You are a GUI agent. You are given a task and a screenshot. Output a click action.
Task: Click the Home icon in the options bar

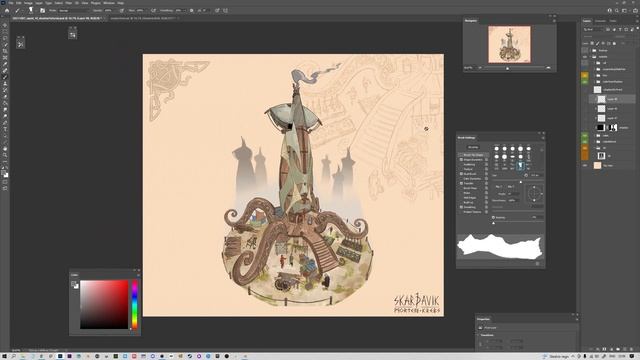tap(7, 11)
